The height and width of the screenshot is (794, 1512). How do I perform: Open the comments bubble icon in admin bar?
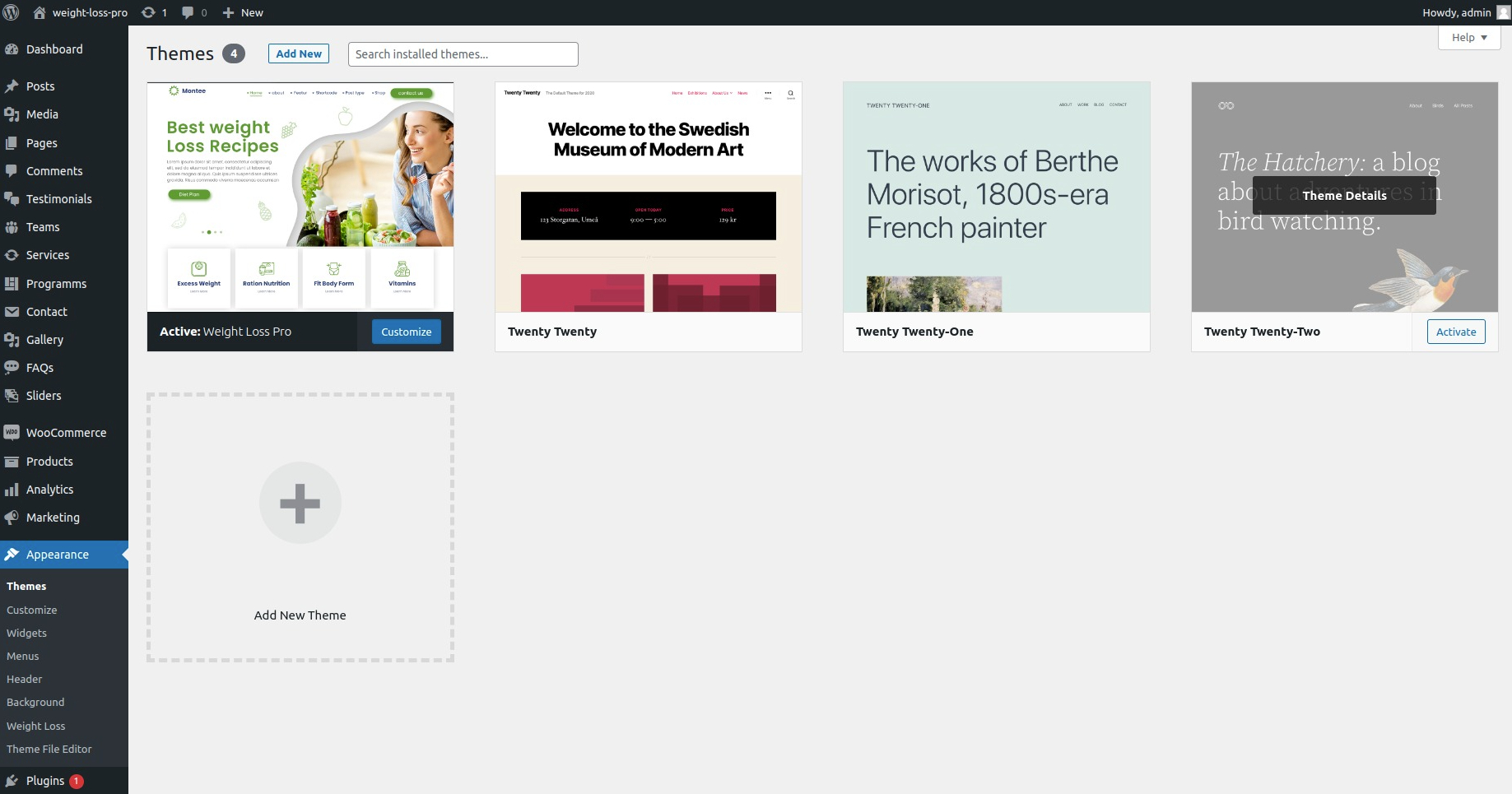[188, 12]
